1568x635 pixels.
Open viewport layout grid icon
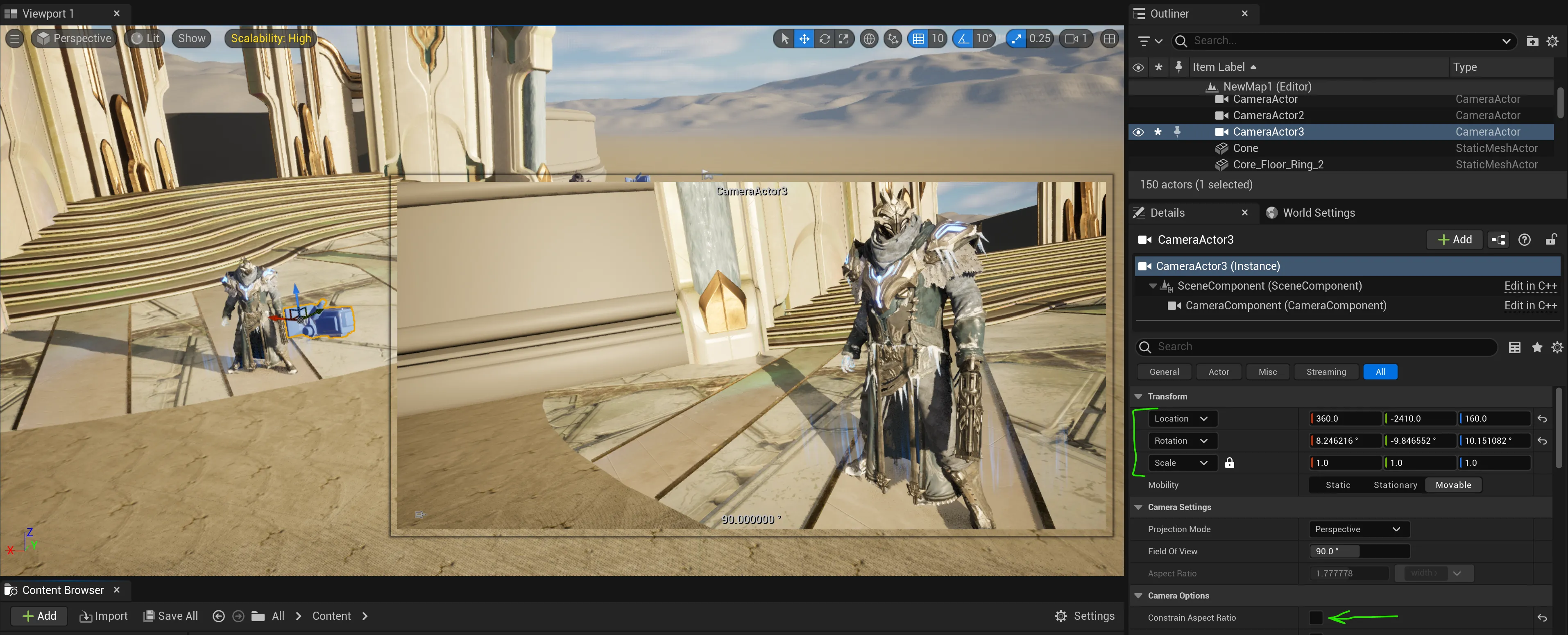point(1109,39)
